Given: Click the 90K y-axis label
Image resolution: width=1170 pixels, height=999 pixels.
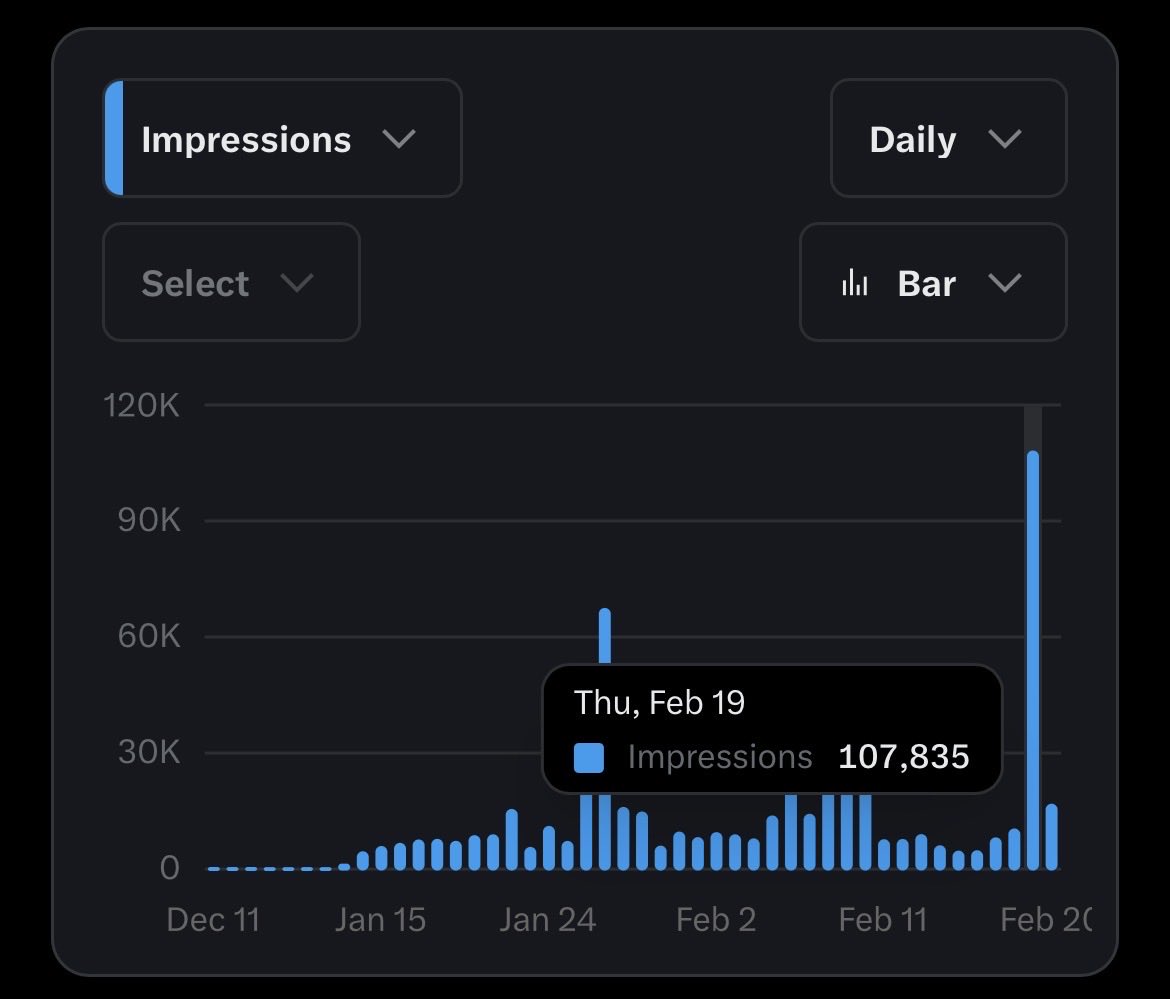Looking at the screenshot, I should pyautogui.click(x=149, y=520).
